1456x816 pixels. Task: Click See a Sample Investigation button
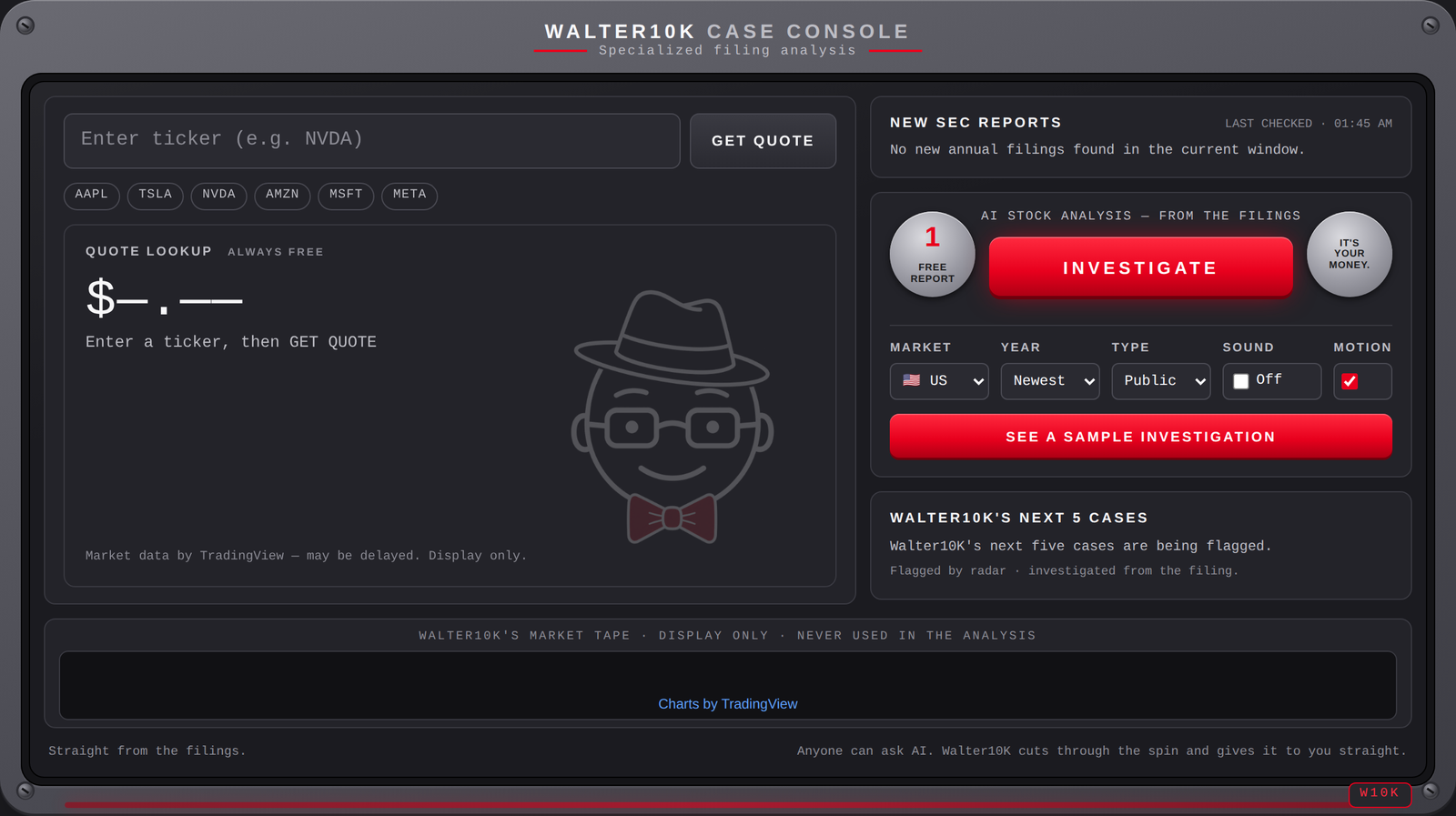1140,437
